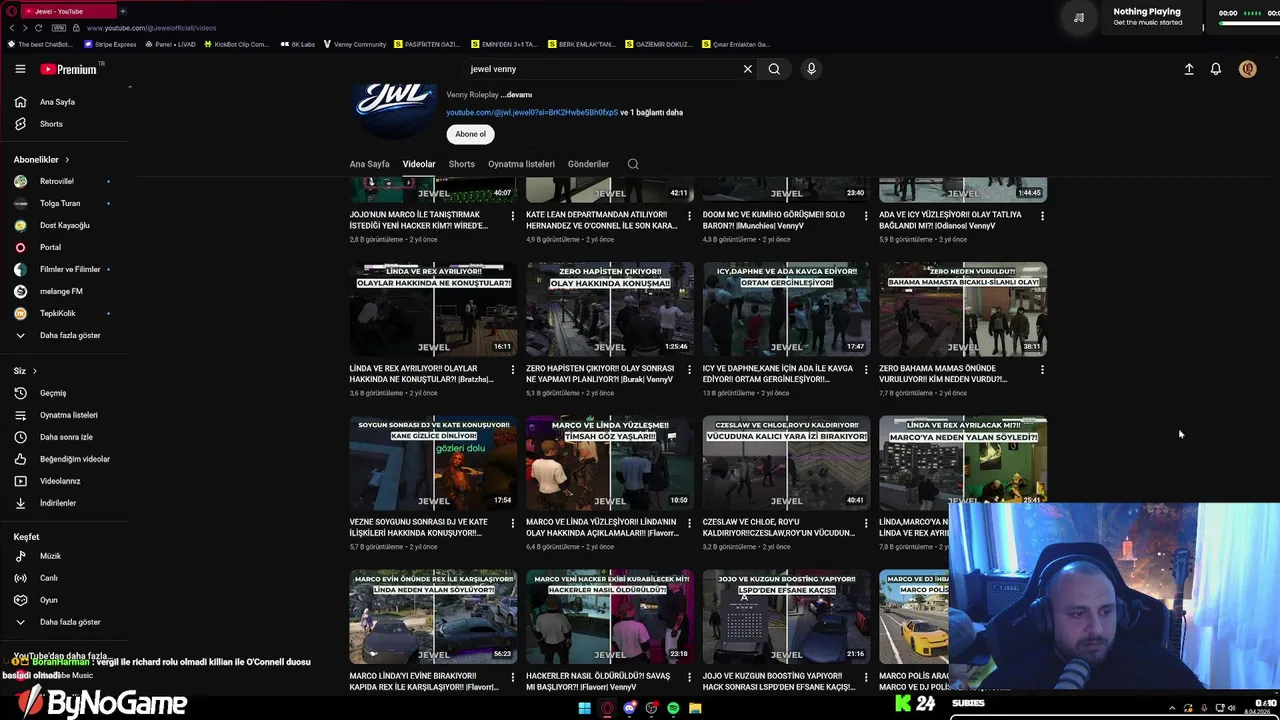Open Shorts from the sidebar

tap(66, 124)
